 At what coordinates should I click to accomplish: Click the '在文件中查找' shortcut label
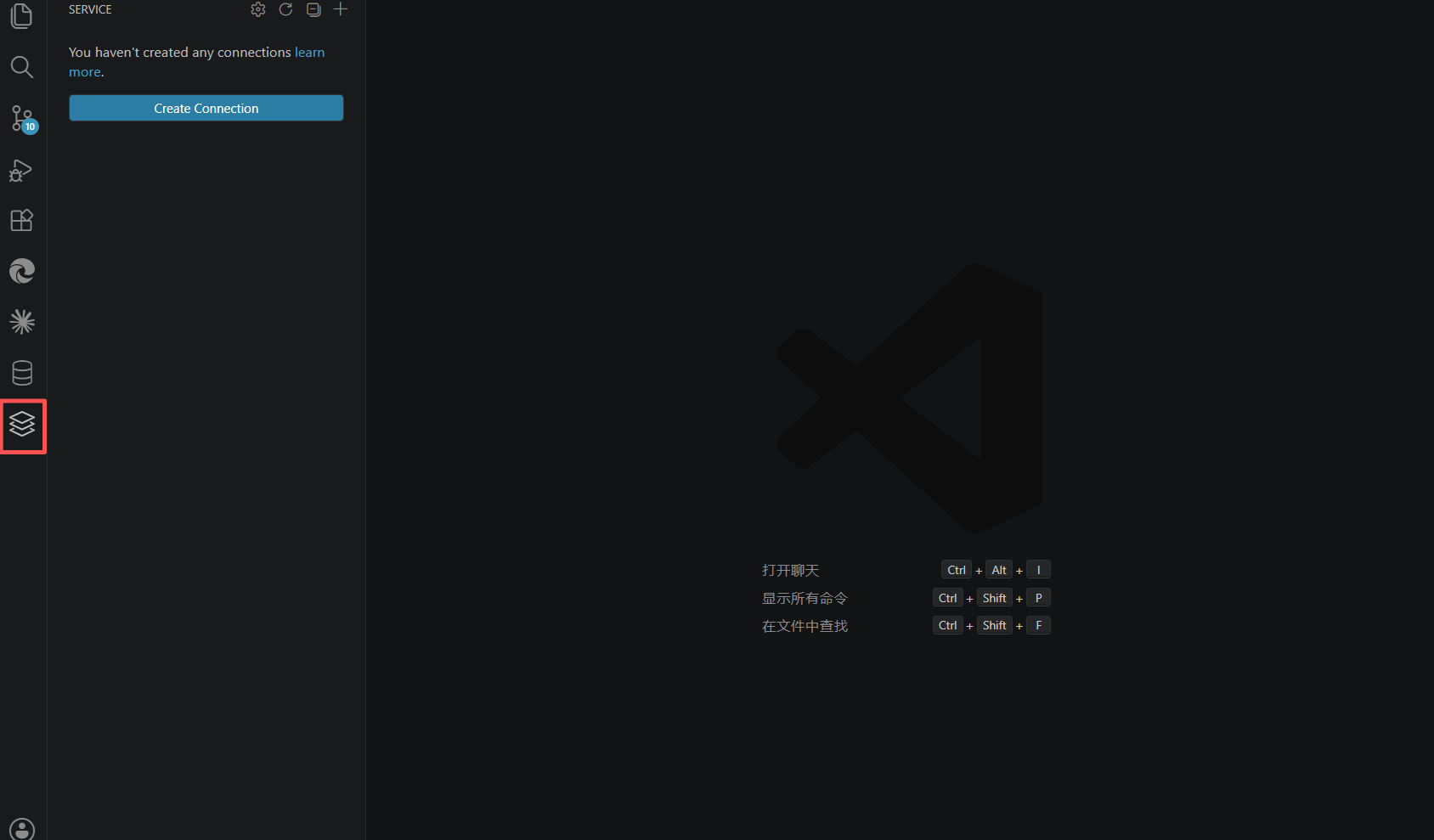tap(805, 626)
